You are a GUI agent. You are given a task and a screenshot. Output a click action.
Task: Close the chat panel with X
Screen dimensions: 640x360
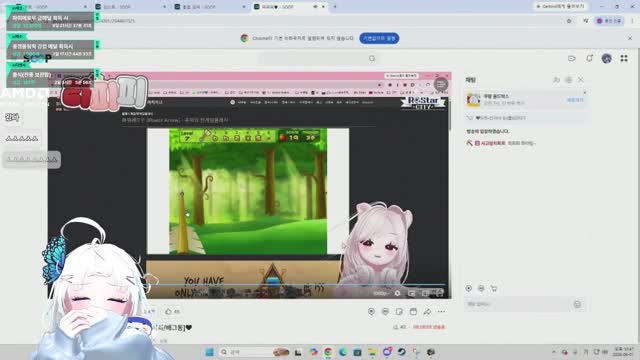(581, 80)
